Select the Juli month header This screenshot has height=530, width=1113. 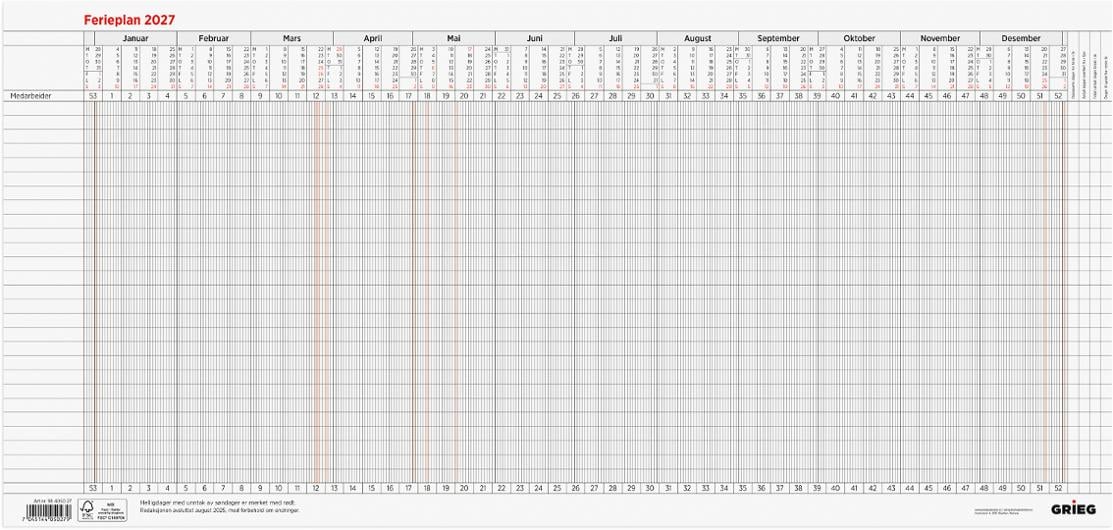pos(615,38)
